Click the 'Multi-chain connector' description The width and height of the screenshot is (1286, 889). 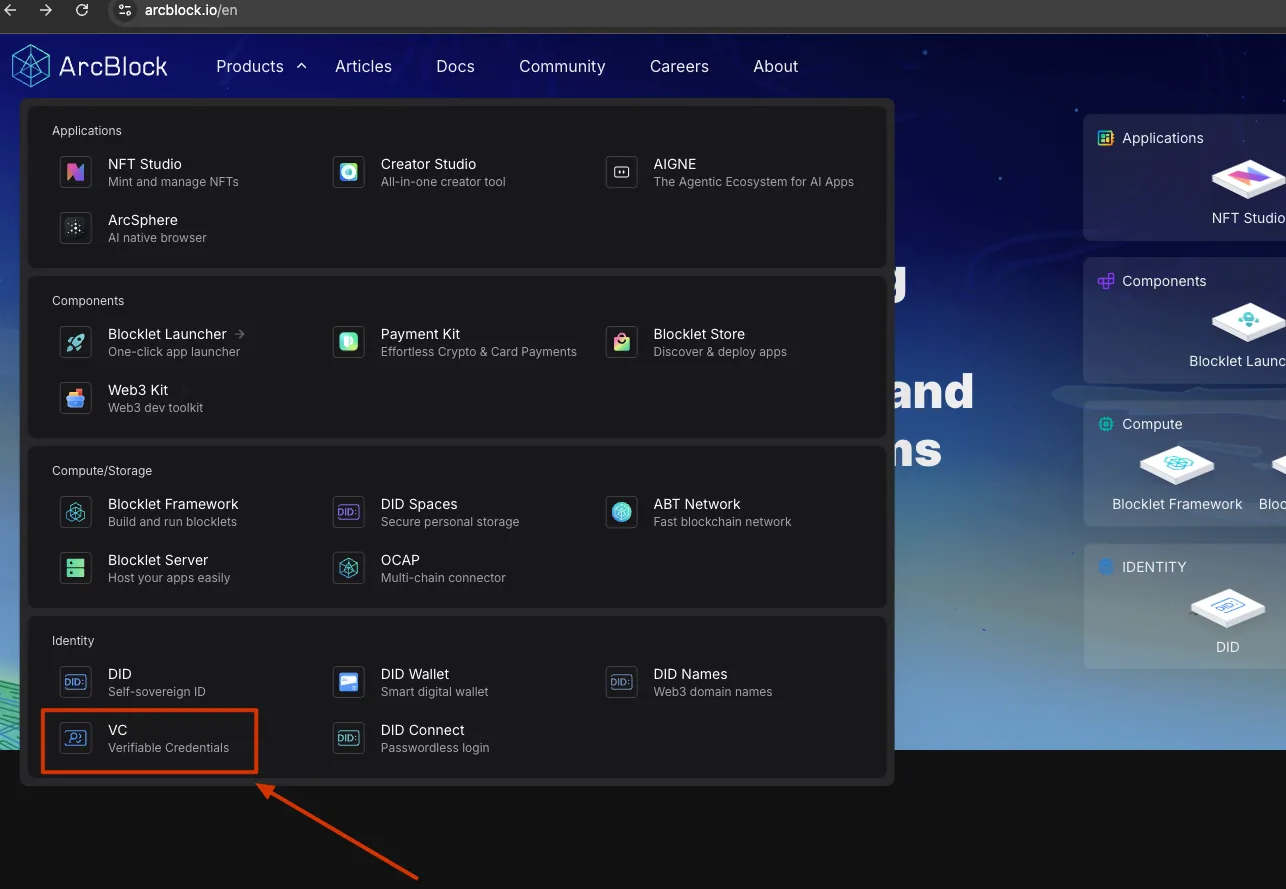pos(443,578)
